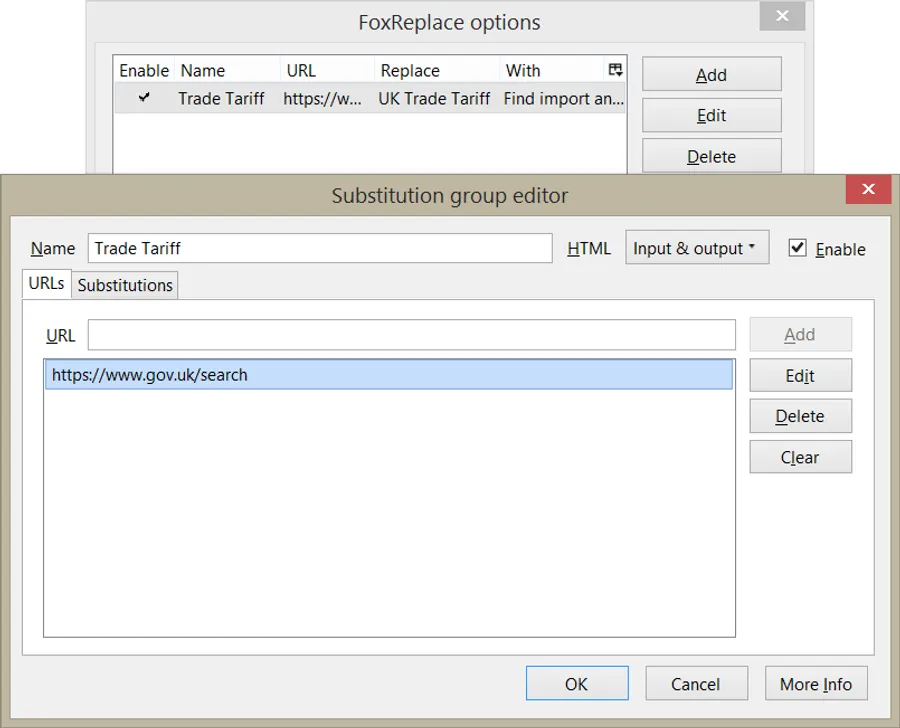Uncheck the Trade Tariff rule's enable checkmark
Viewport: 900px width, 728px height.
click(144, 99)
